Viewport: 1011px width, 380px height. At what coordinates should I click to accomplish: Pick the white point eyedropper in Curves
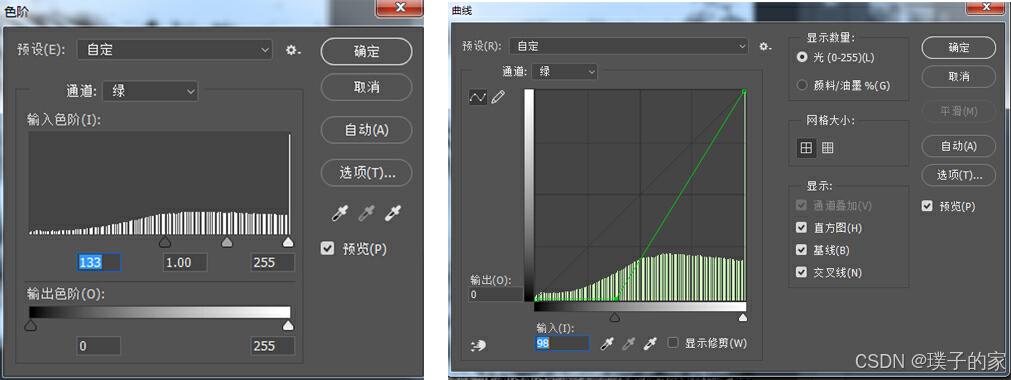pos(650,344)
